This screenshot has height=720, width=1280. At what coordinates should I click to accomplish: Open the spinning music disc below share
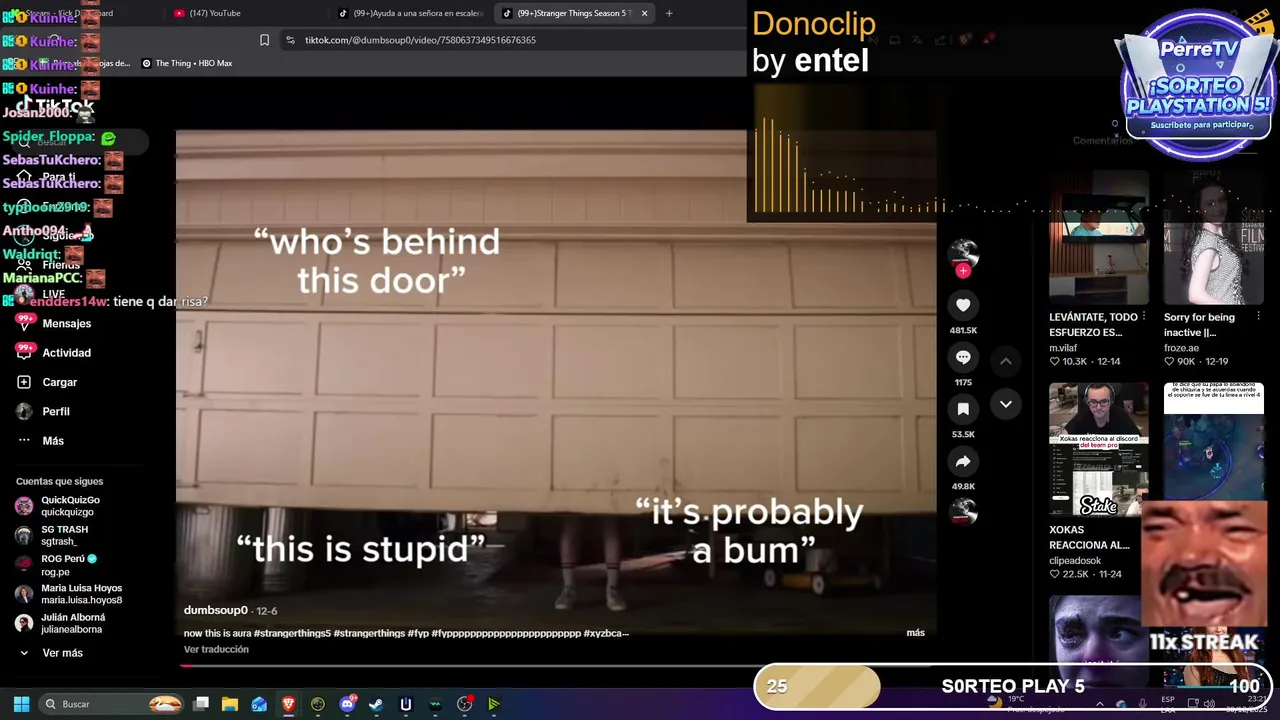tap(963, 511)
